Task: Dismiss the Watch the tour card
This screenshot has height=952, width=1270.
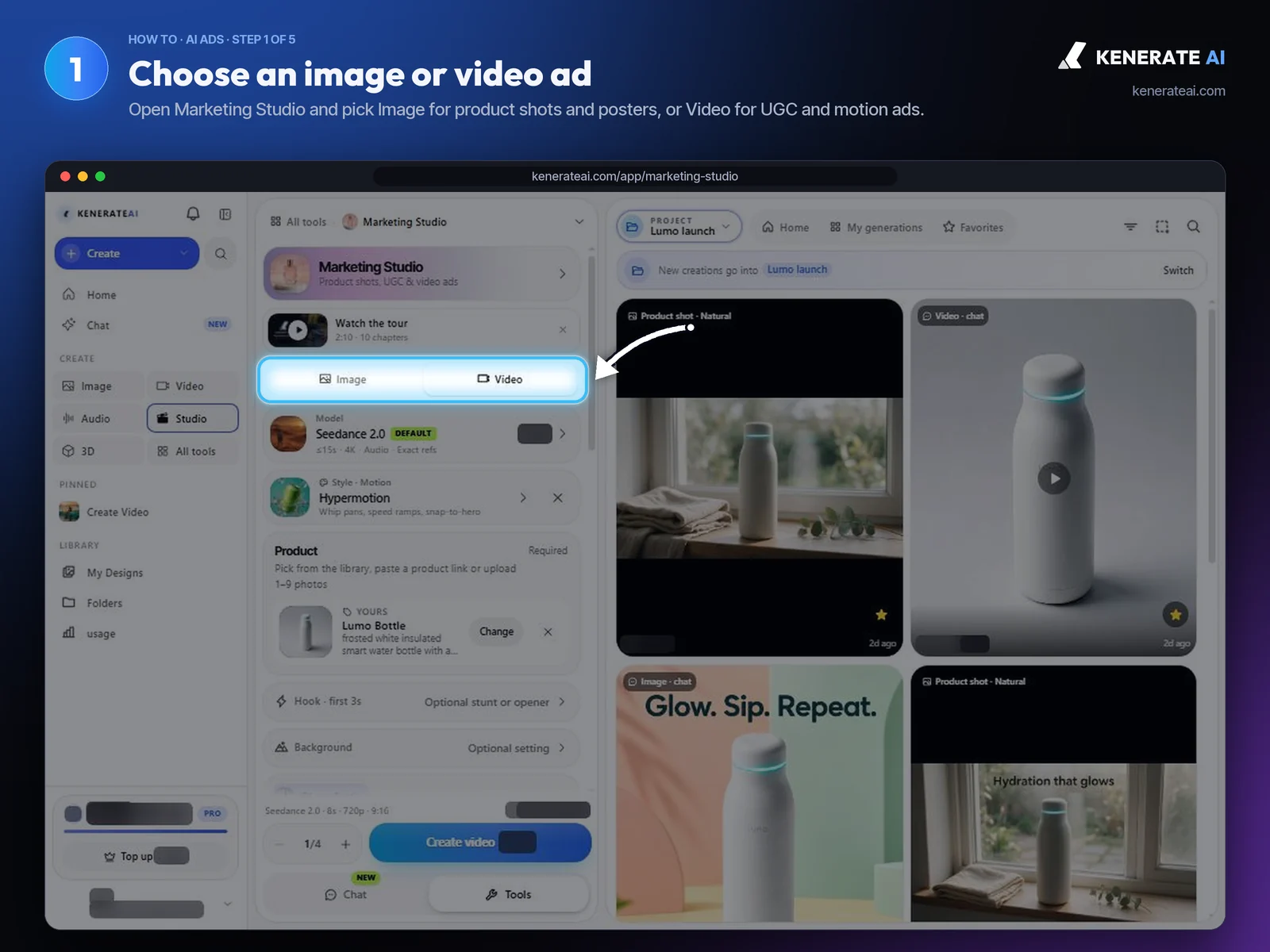Action: click(x=563, y=329)
